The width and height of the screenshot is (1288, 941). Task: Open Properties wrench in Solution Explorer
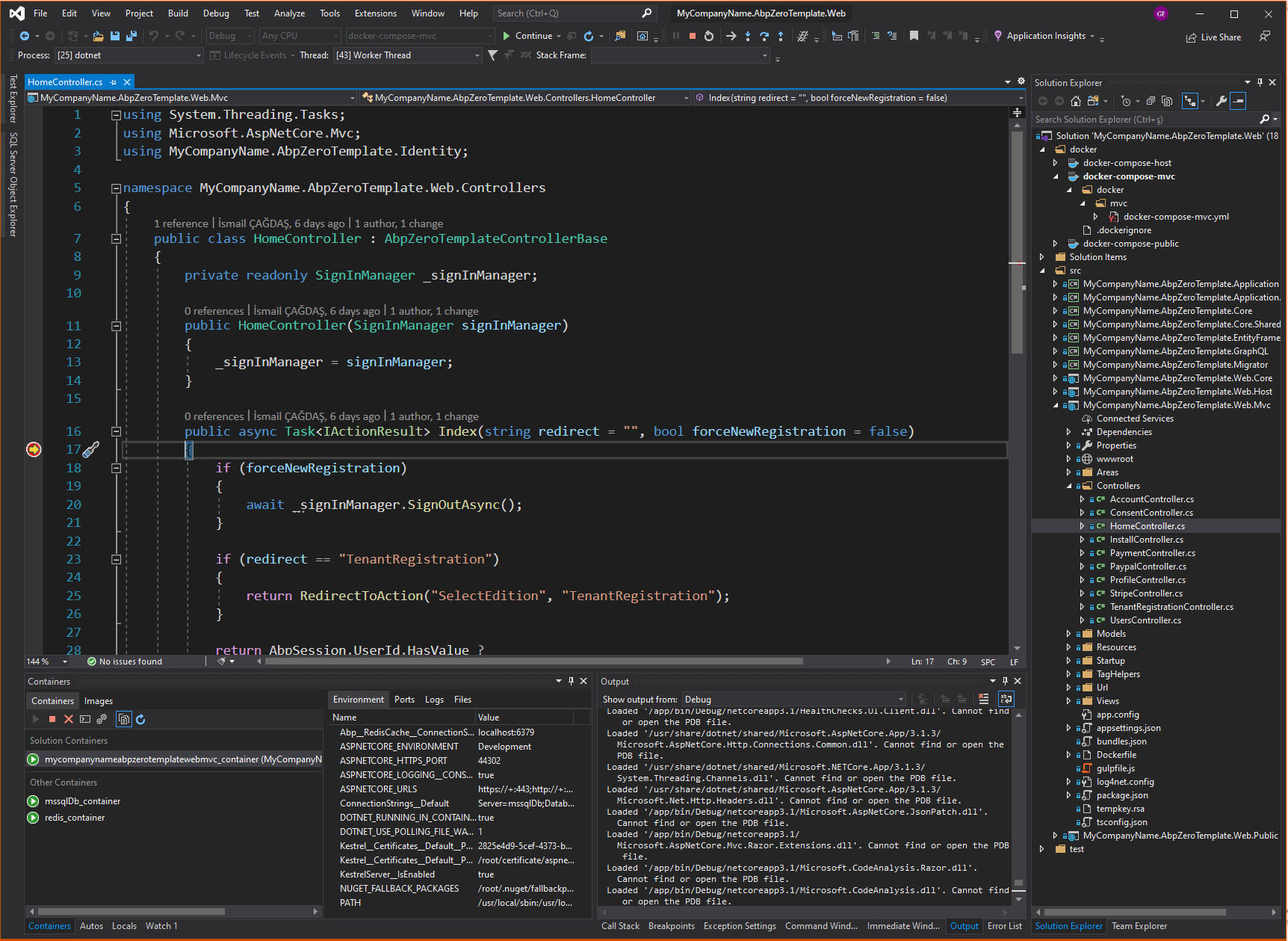click(1221, 101)
